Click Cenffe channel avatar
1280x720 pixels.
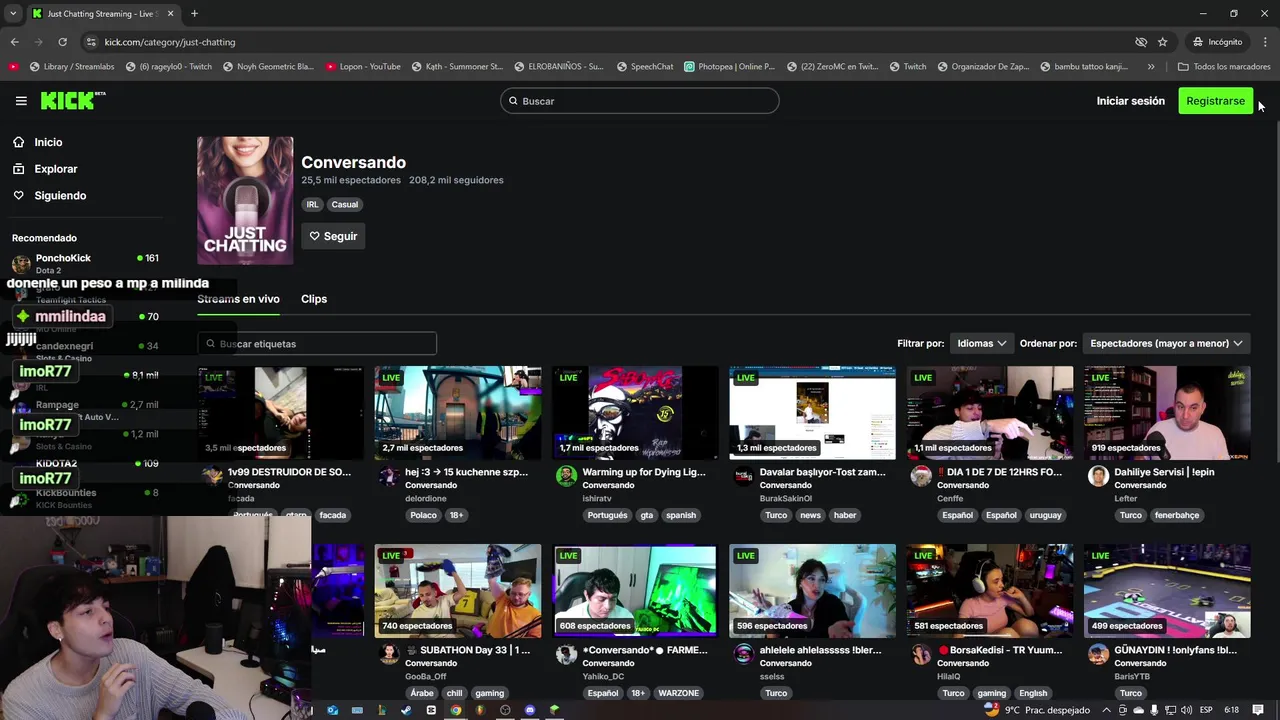921,476
